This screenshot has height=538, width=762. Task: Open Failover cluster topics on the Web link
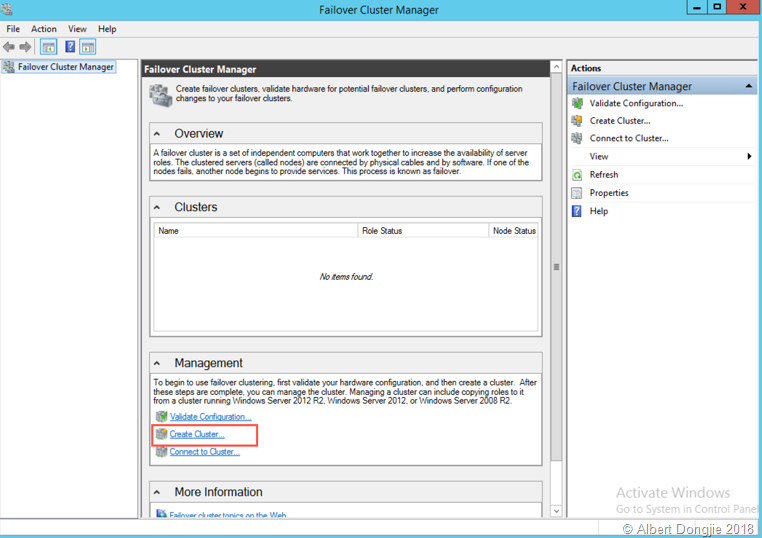pyautogui.click(x=227, y=515)
